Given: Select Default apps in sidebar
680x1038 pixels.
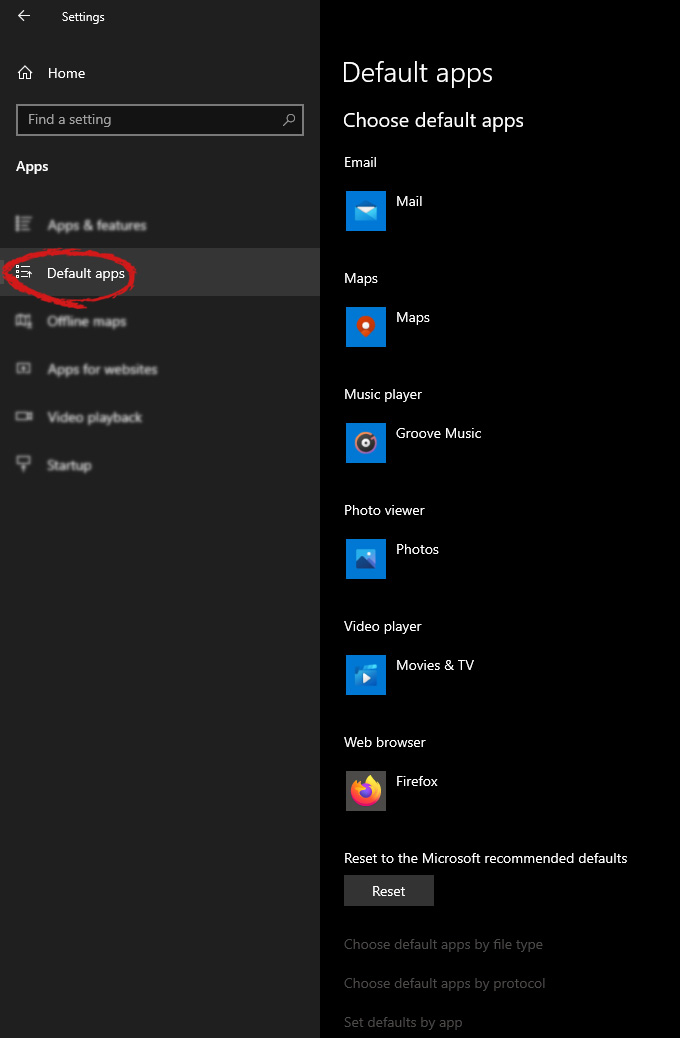Looking at the screenshot, I should tap(160, 272).
